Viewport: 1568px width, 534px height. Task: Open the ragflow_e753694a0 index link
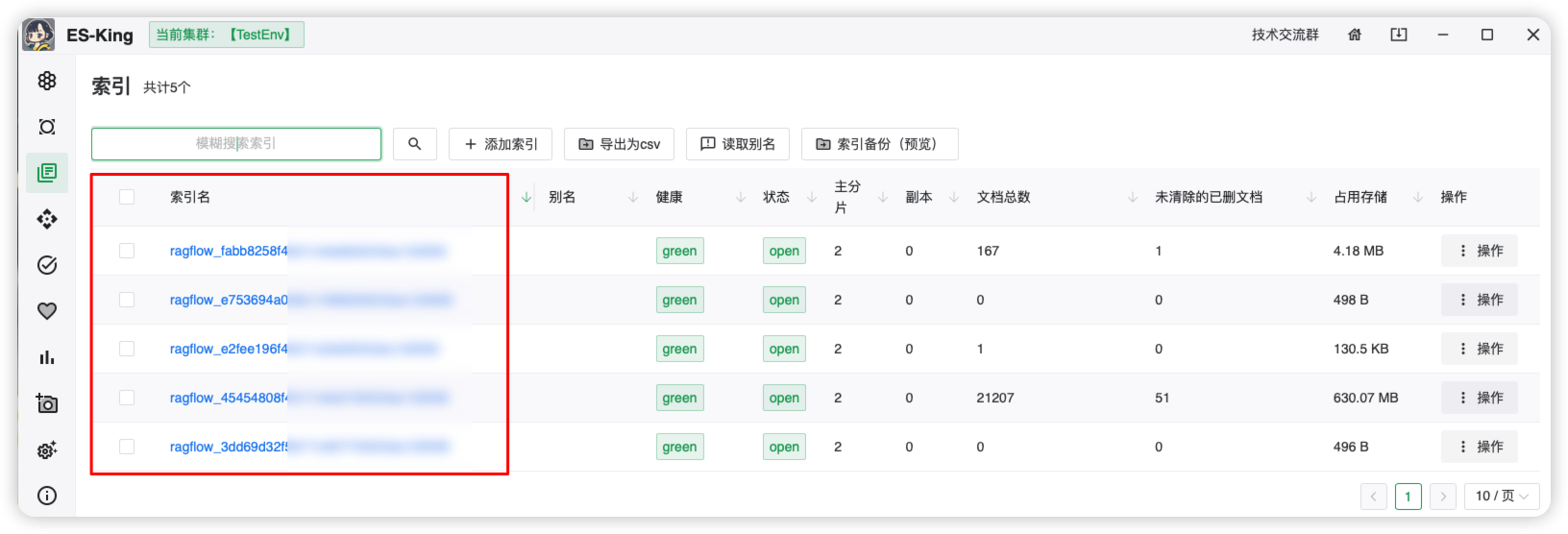click(310, 300)
